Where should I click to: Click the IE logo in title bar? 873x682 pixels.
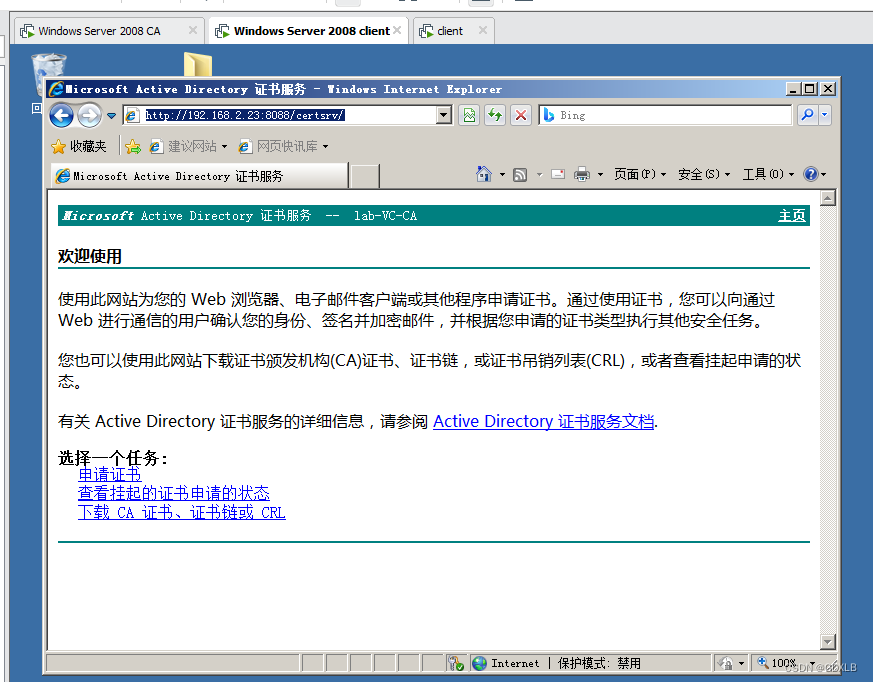click(x=56, y=89)
